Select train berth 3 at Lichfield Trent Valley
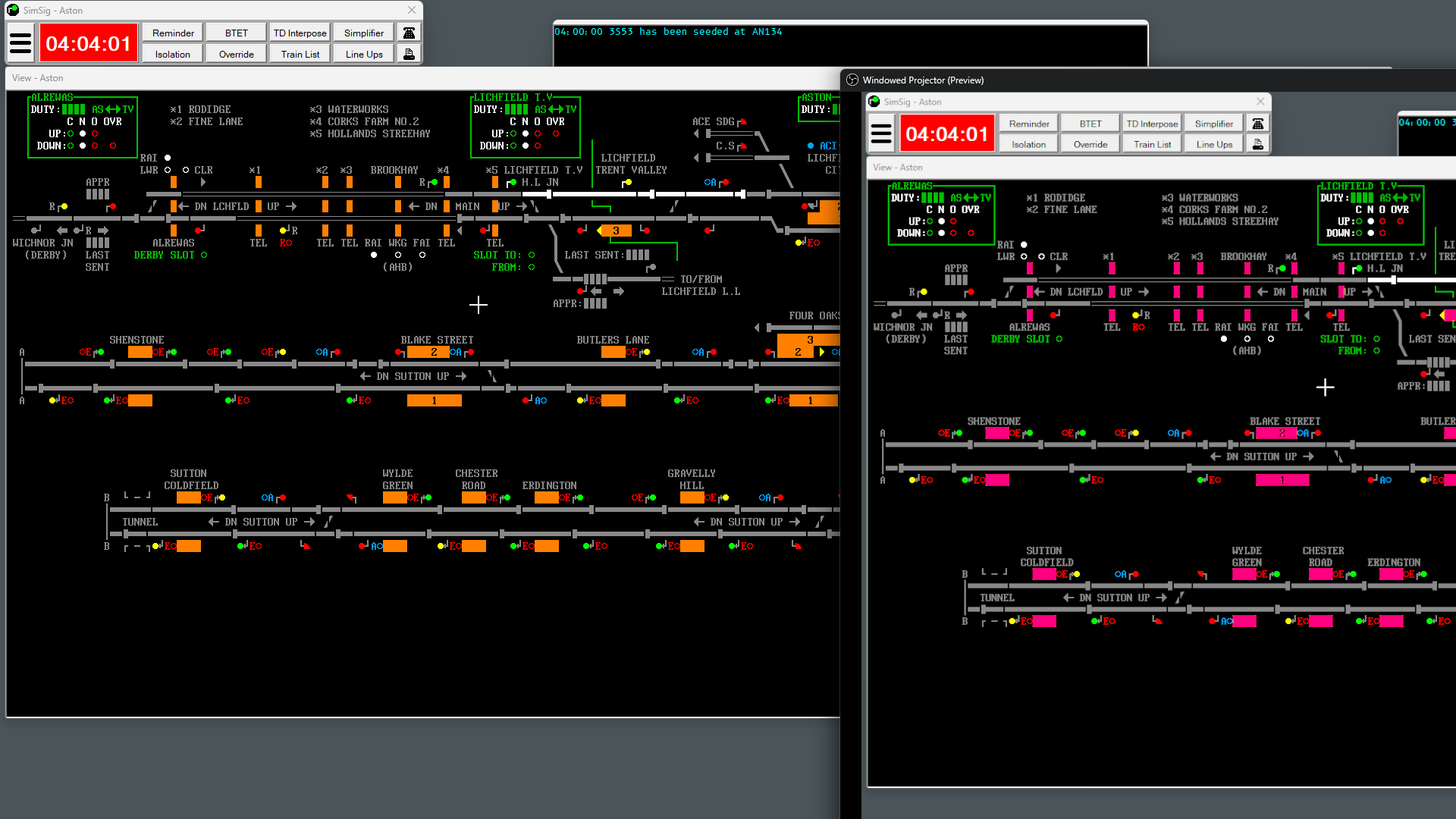This screenshot has height=819, width=1456. pos(616,231)
